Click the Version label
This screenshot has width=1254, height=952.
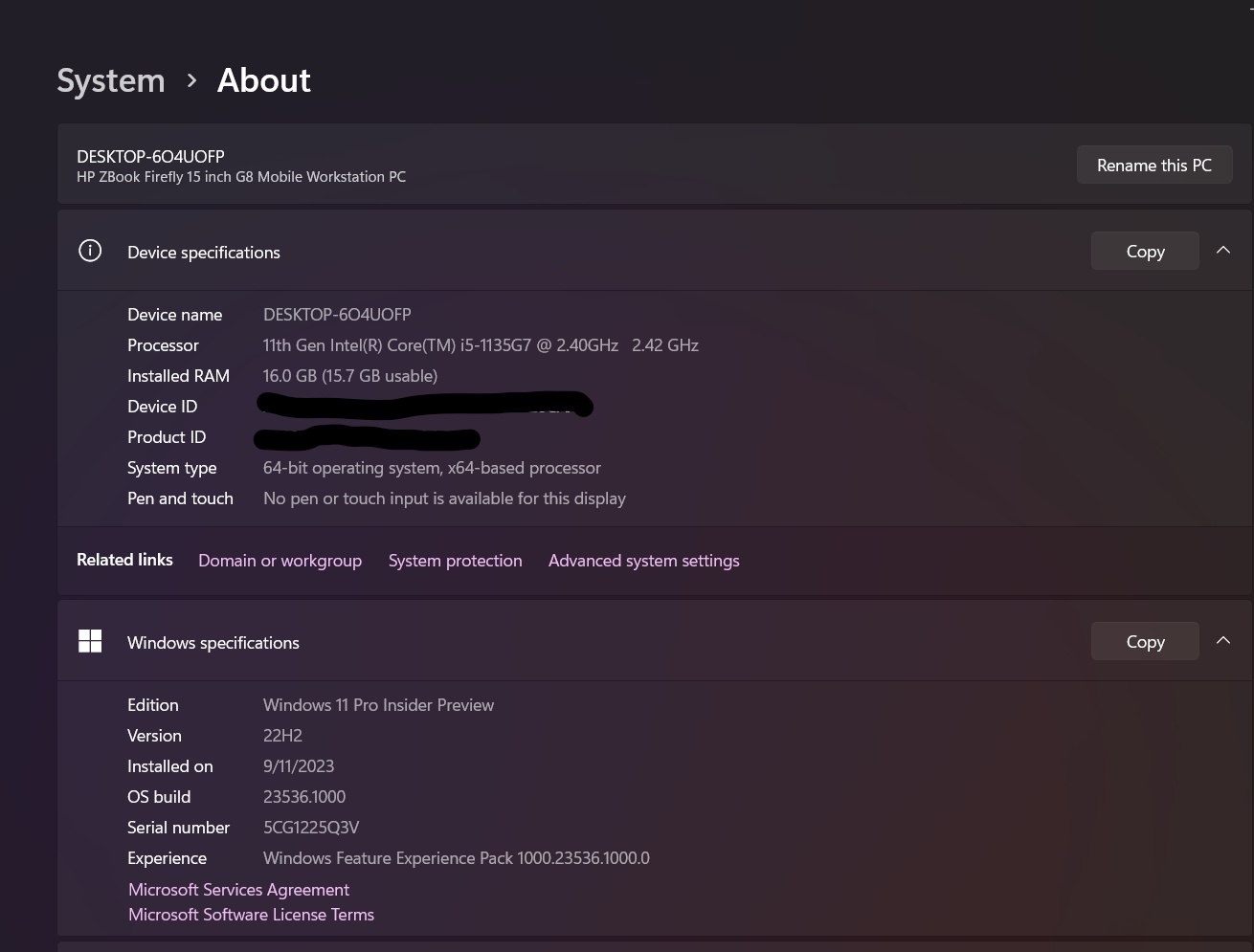[154, 736]
